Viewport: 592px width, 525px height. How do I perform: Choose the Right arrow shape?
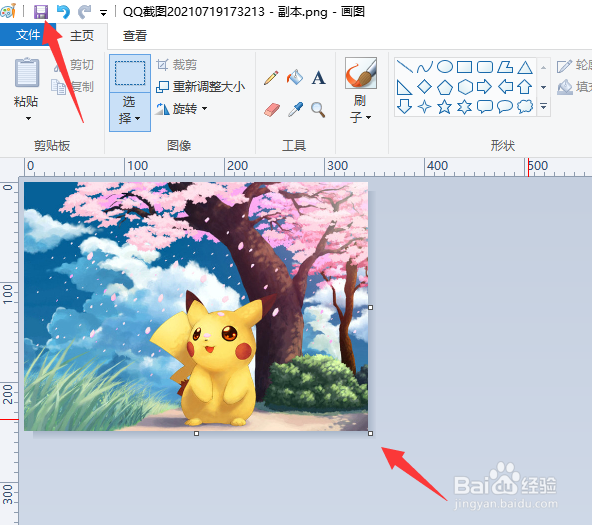click(x=484, y=87)
